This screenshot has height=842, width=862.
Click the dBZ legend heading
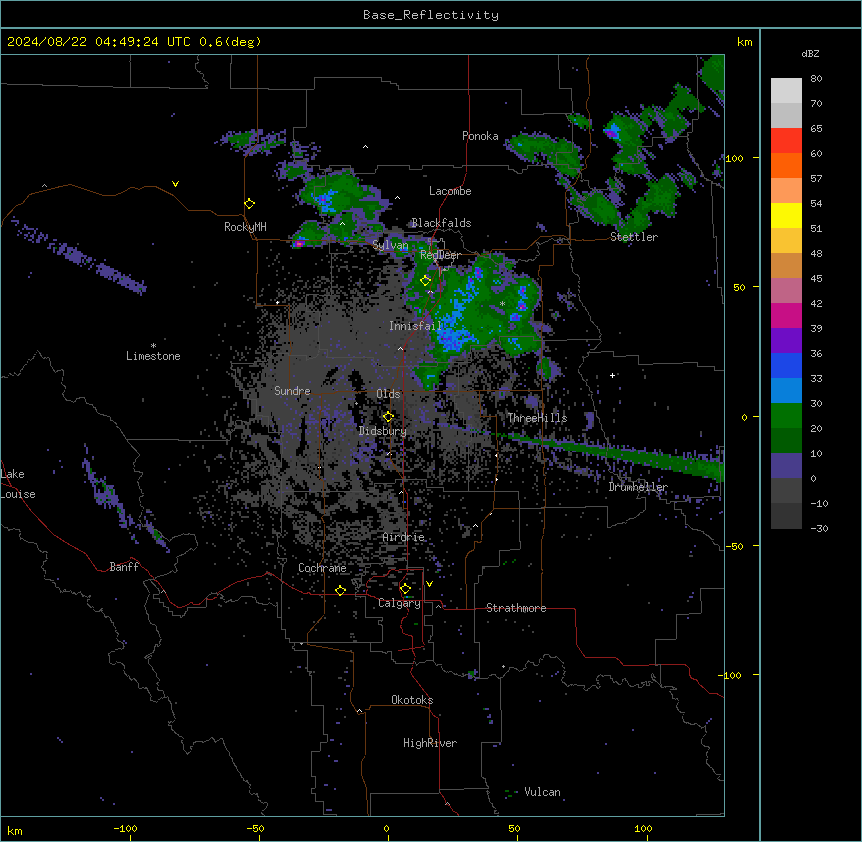point(810,54)
